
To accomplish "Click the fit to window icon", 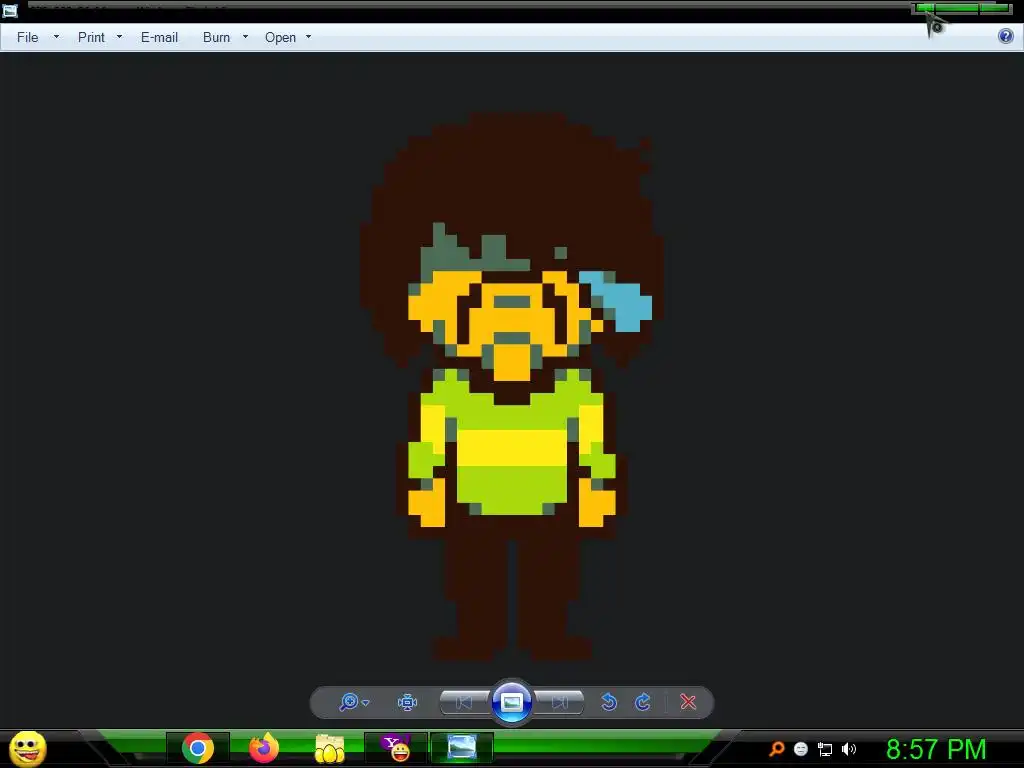I will click(408, 703).
